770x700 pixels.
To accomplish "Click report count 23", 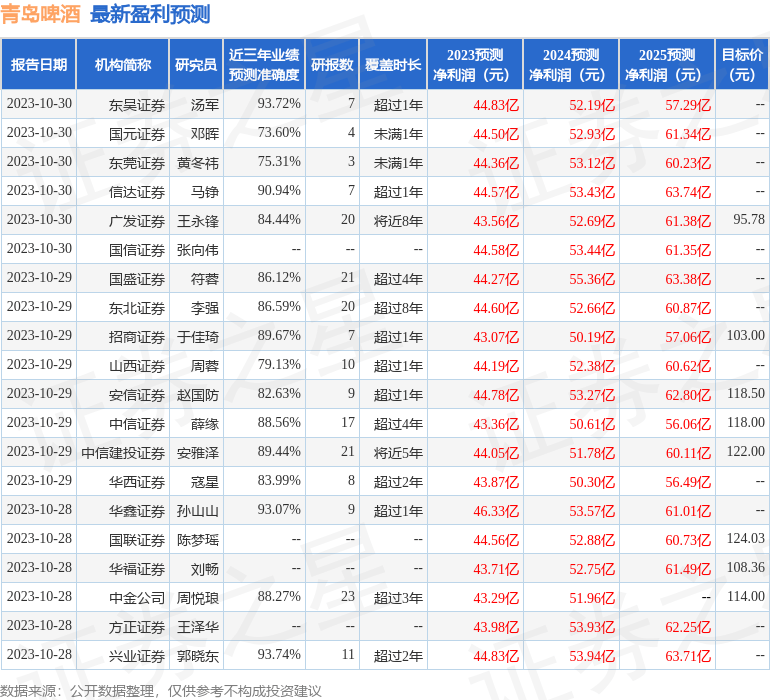I will pos(348,596).
